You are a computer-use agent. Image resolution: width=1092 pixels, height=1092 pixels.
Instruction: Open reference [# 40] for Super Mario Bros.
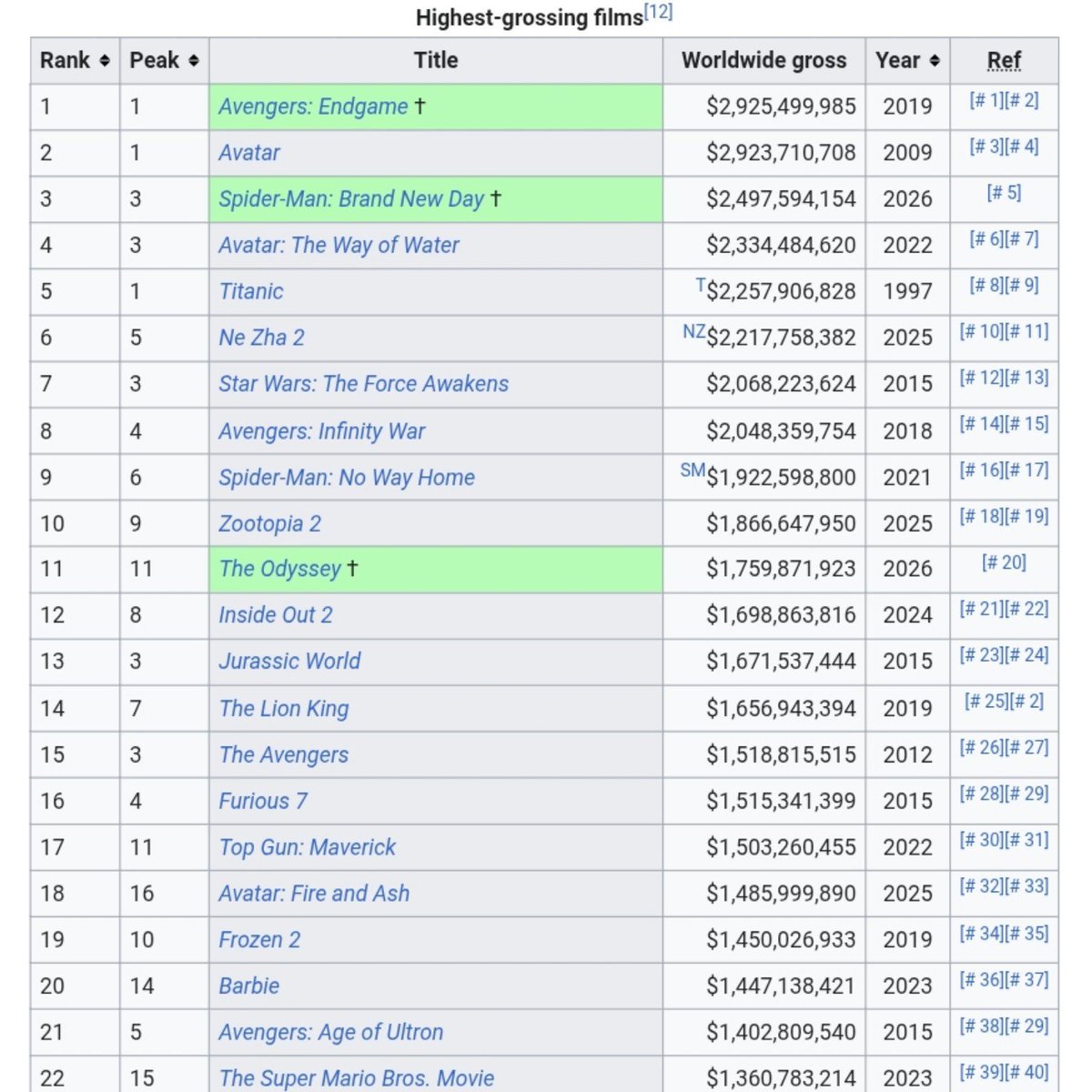pyautogui.click(x=1026, y=1074)
